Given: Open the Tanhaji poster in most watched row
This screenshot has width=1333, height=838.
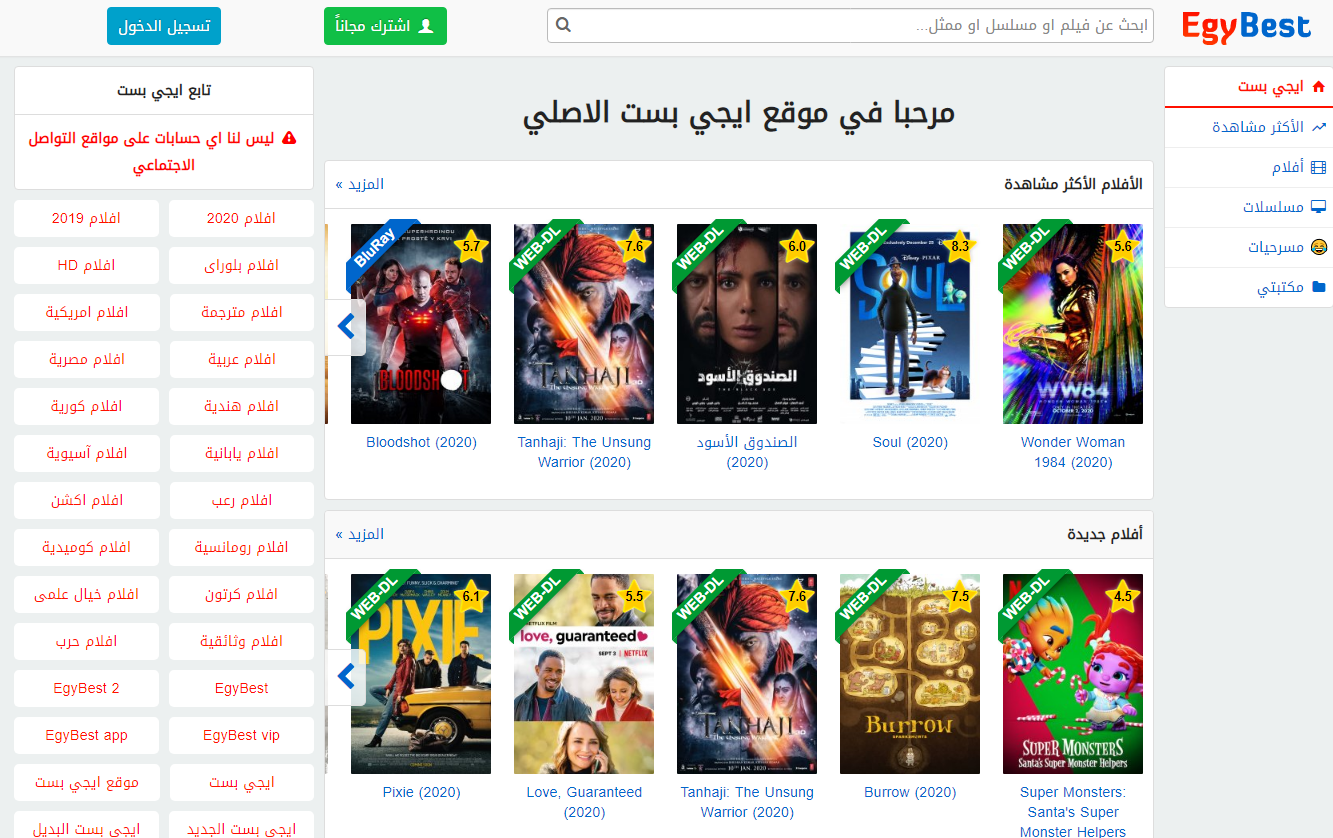Looking at the screenshot, I should pos(584,324).
